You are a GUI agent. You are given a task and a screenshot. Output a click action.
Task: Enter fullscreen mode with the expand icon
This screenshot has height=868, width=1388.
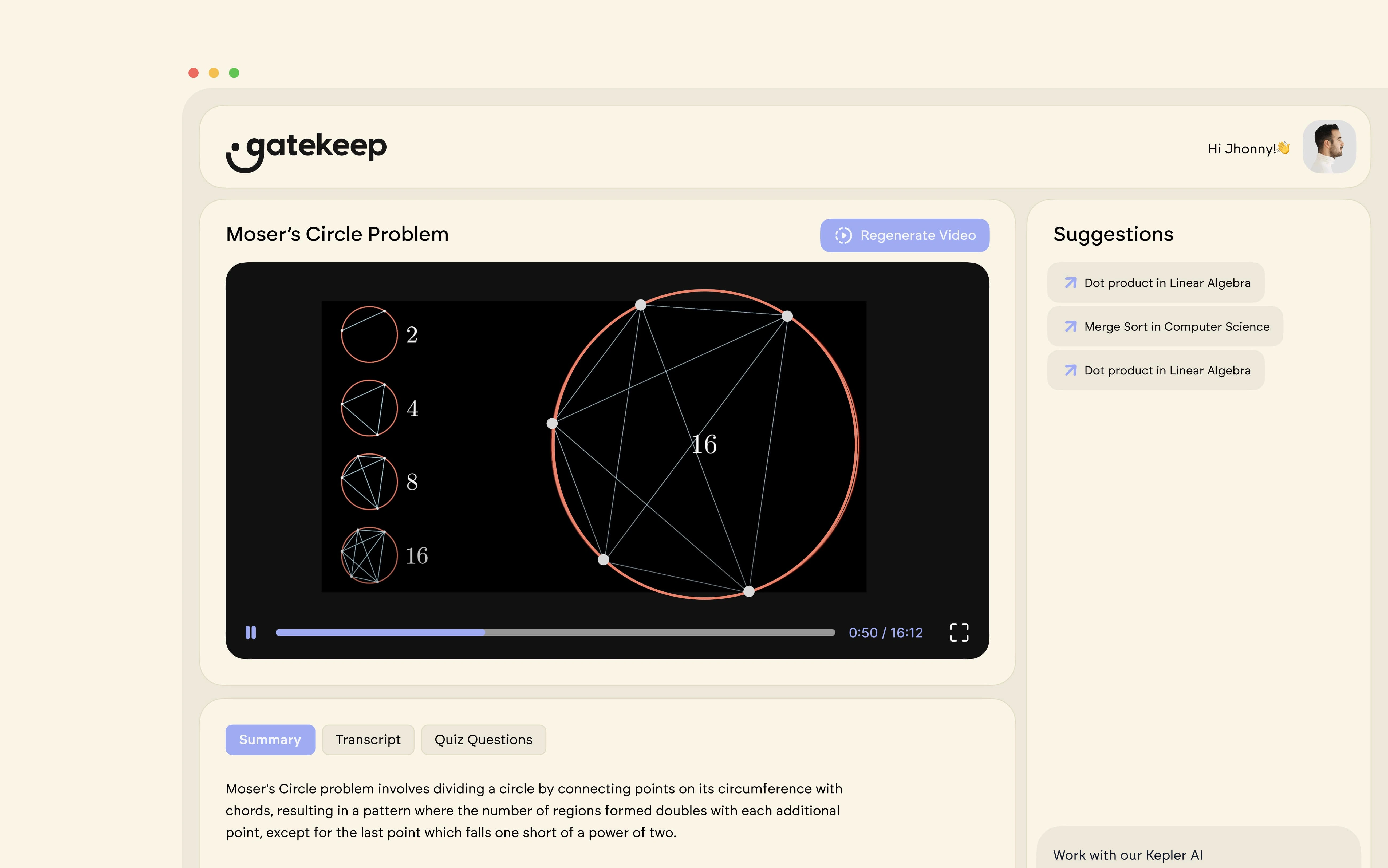point(959,633)
